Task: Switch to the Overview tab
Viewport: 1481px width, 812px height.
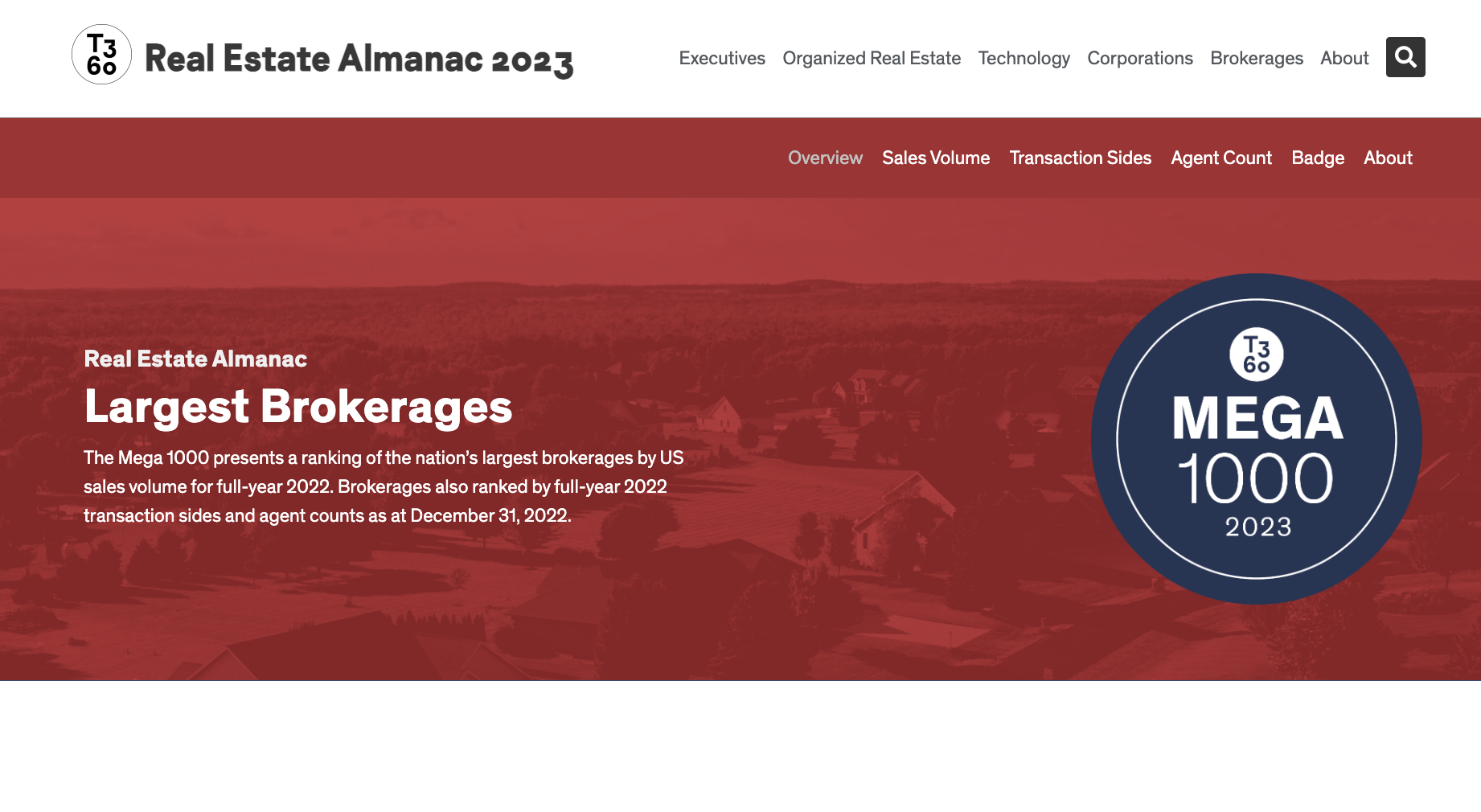Action: [825, 158]
